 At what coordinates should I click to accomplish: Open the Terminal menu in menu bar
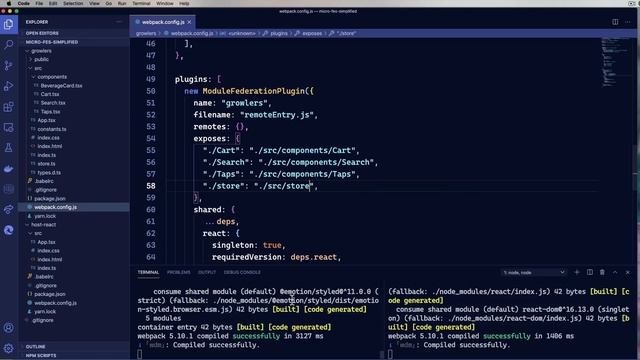pyautogui.click(x=141, y=3)
